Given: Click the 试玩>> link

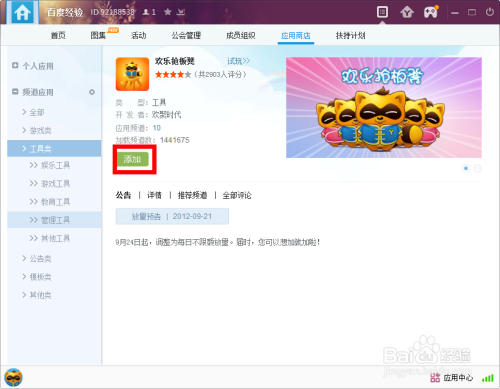Looking at the screenshot, I should [238, 61].
